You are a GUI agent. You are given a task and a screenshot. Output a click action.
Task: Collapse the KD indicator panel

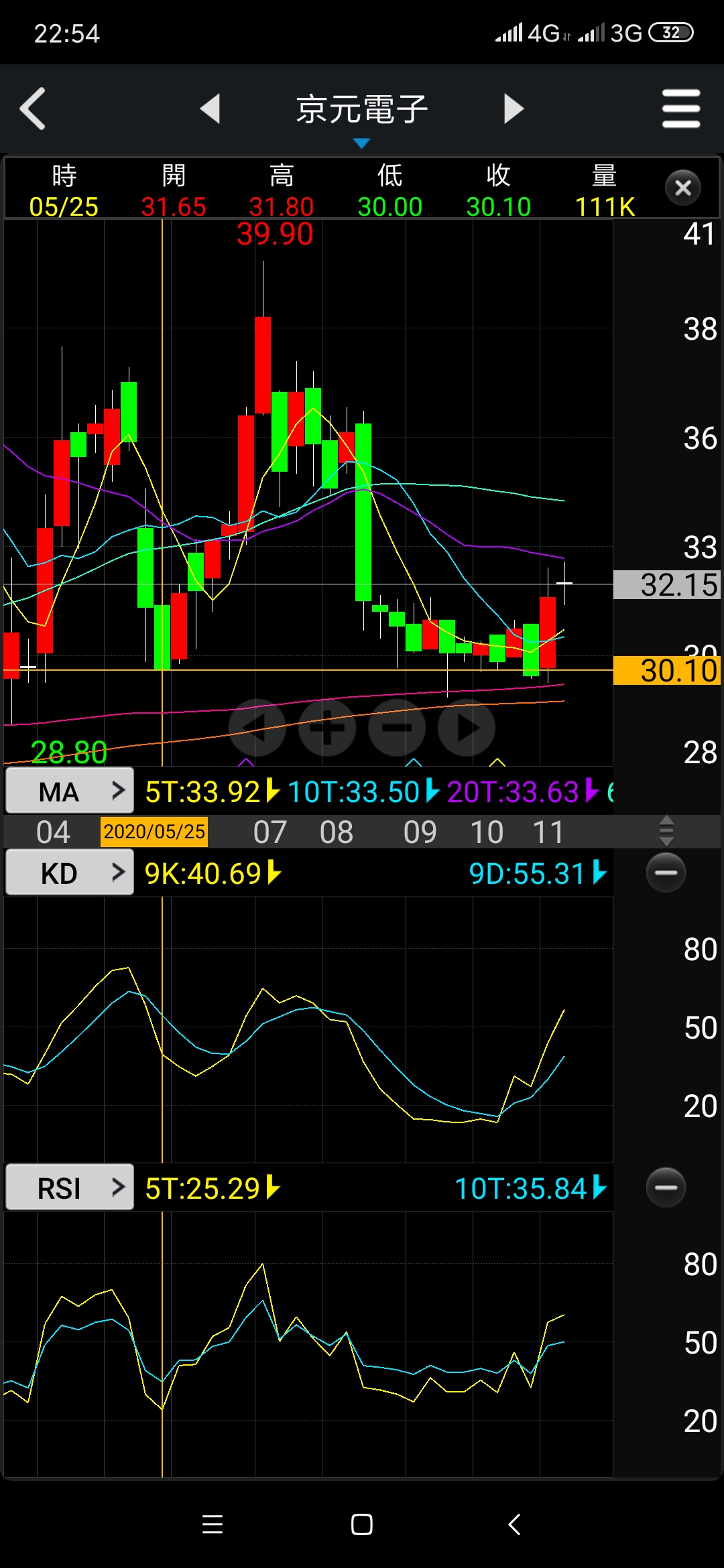[666, 872]
